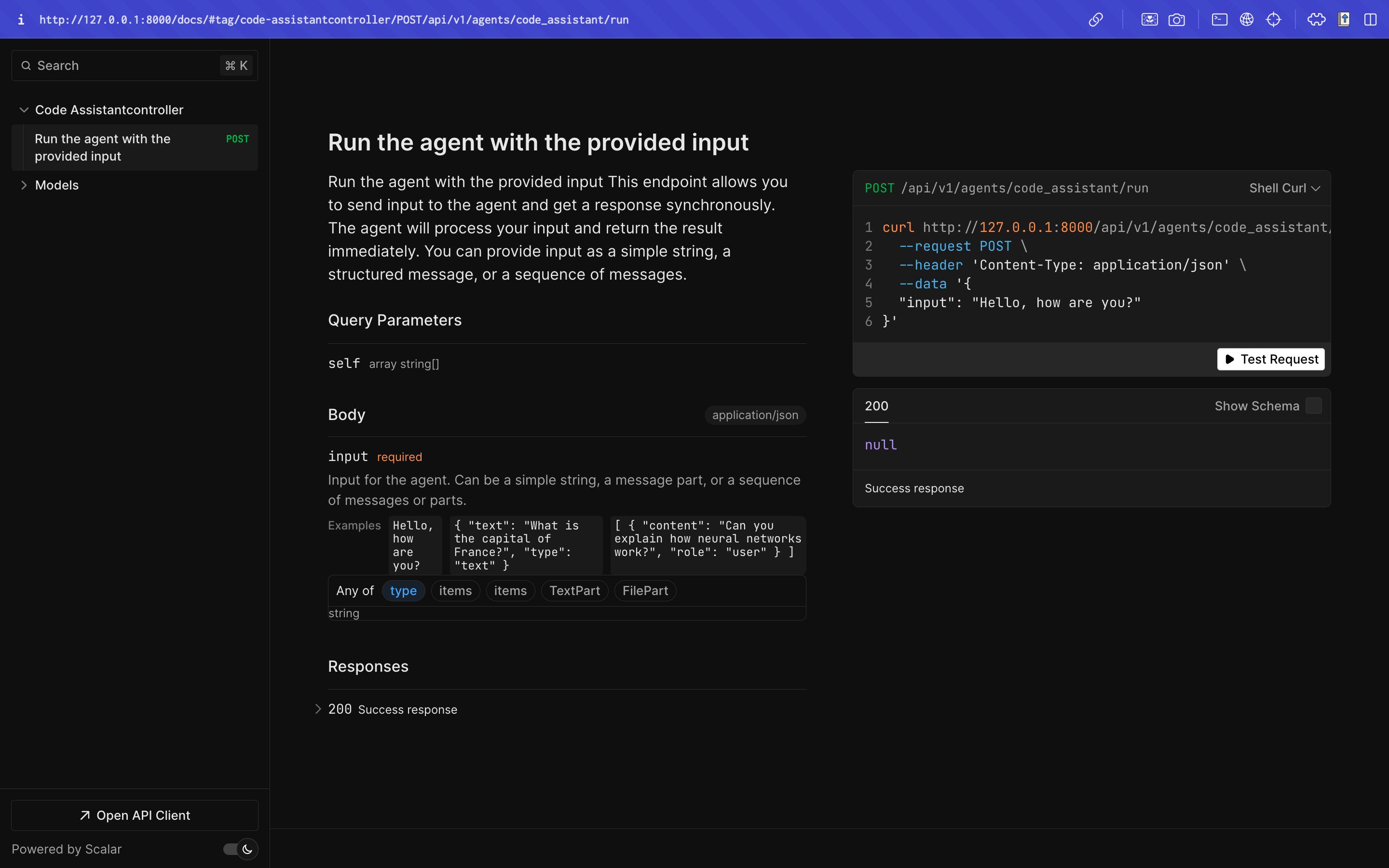Click the globe icon in the top bar
This screenshot has width=1389, height=868.
pos(1247,19)
